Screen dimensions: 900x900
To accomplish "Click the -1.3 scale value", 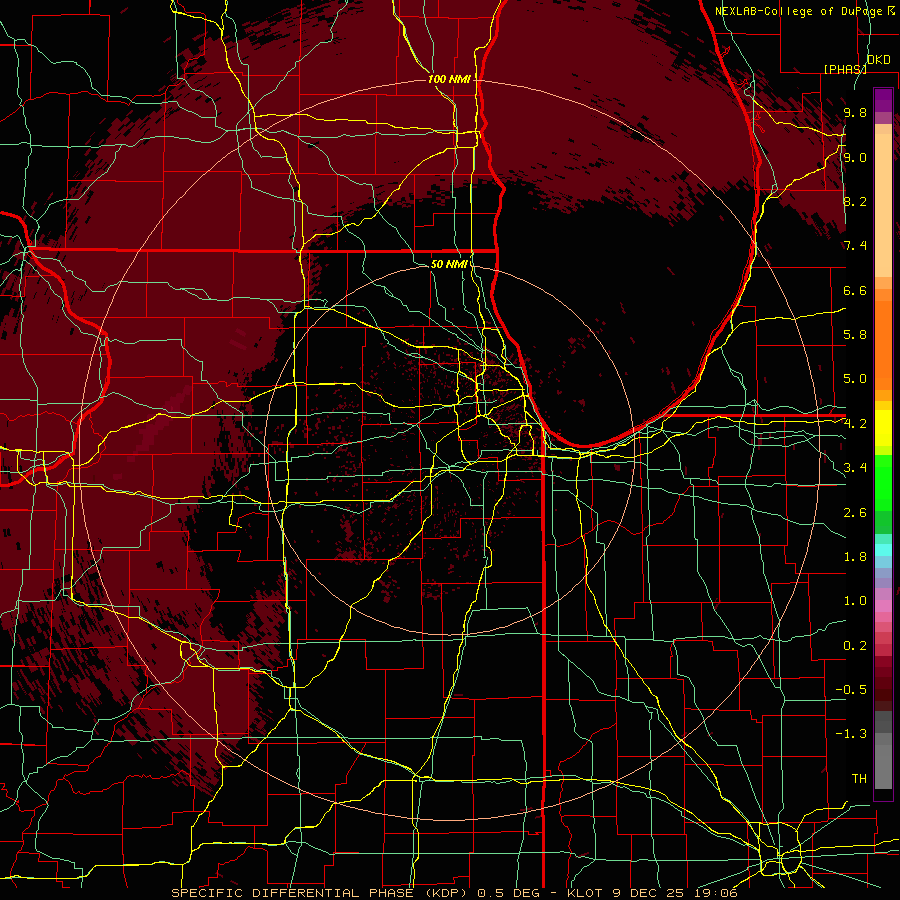I will coord(851,734).
